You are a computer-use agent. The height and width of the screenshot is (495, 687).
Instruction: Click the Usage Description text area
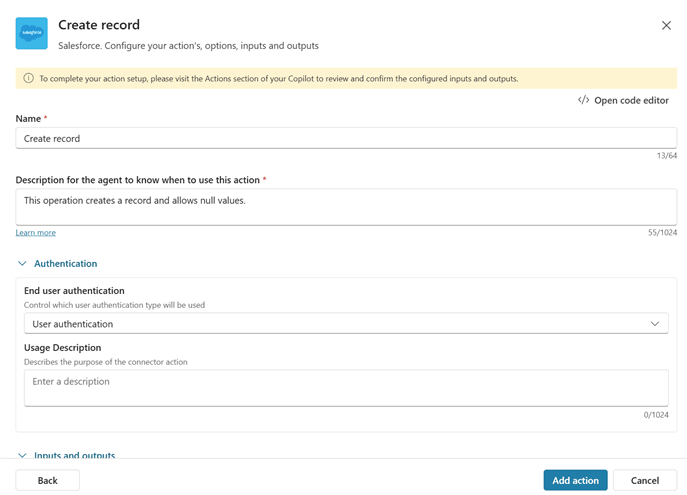tap(346, 388)
